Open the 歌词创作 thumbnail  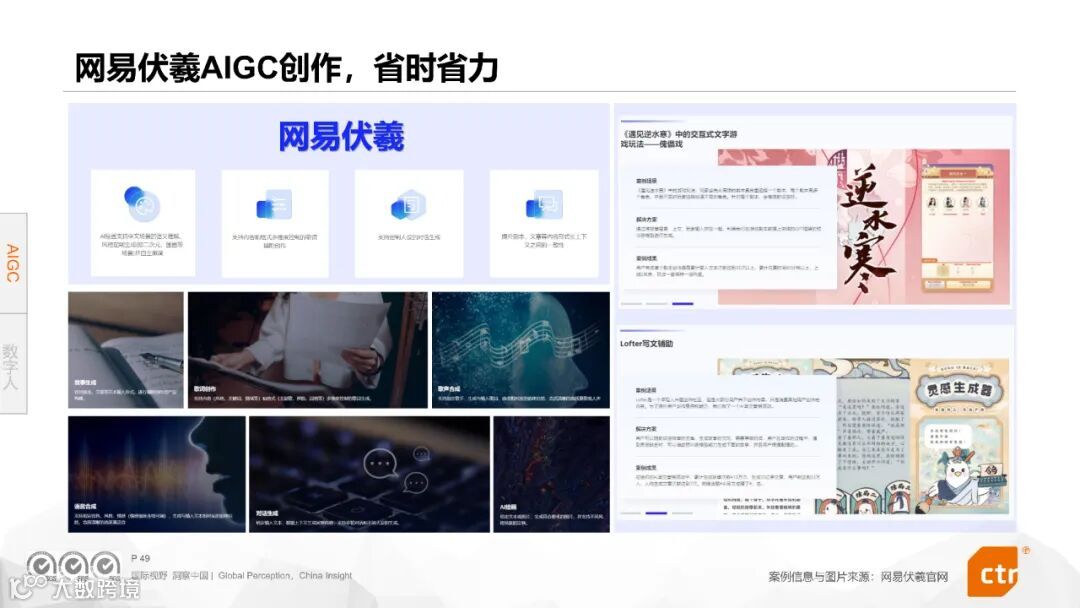coord(308,350)
